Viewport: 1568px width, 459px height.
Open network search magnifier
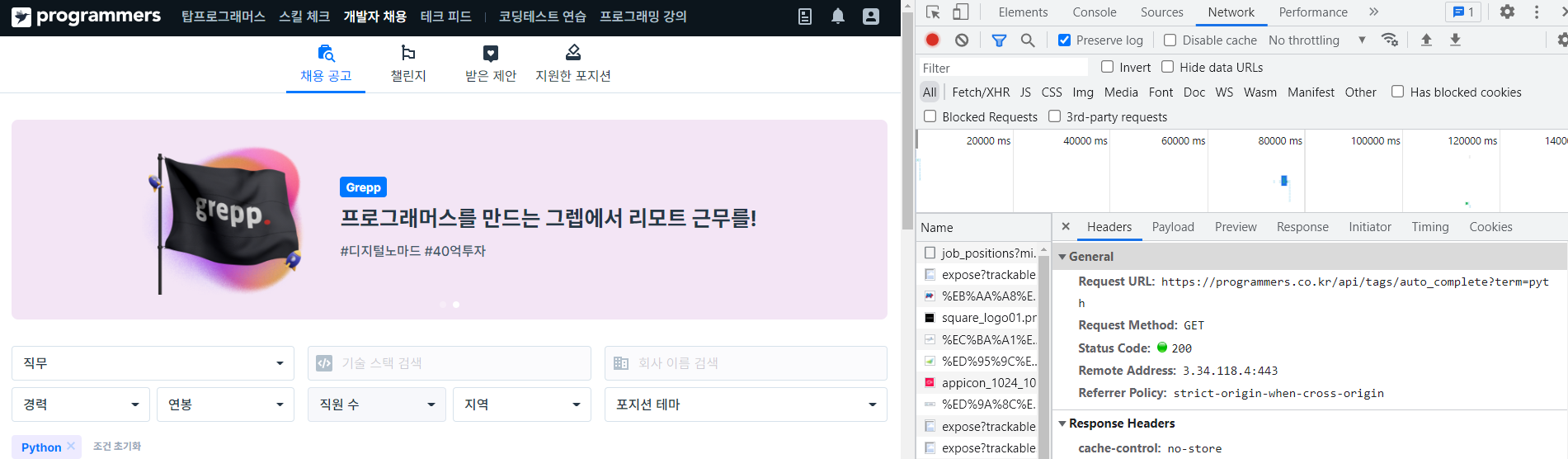point(1028,40)
